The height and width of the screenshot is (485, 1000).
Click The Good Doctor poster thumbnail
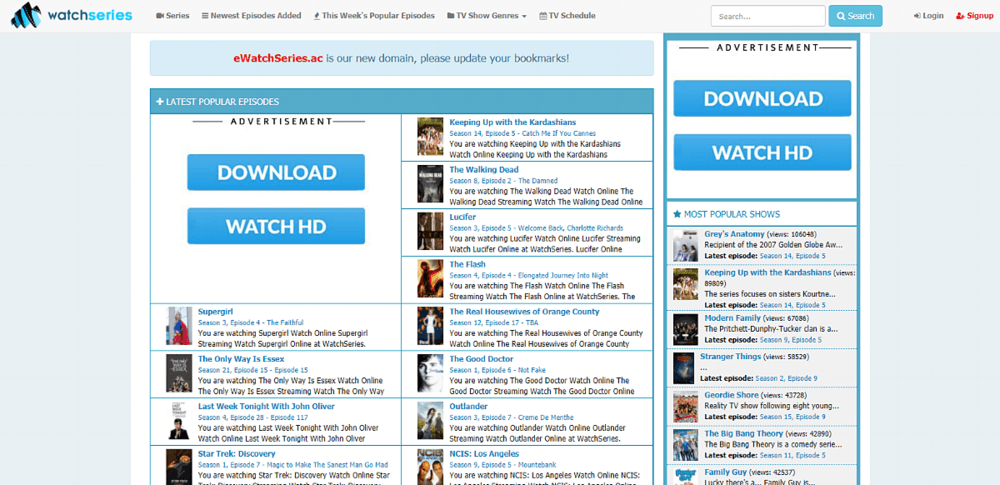(430, 373)
